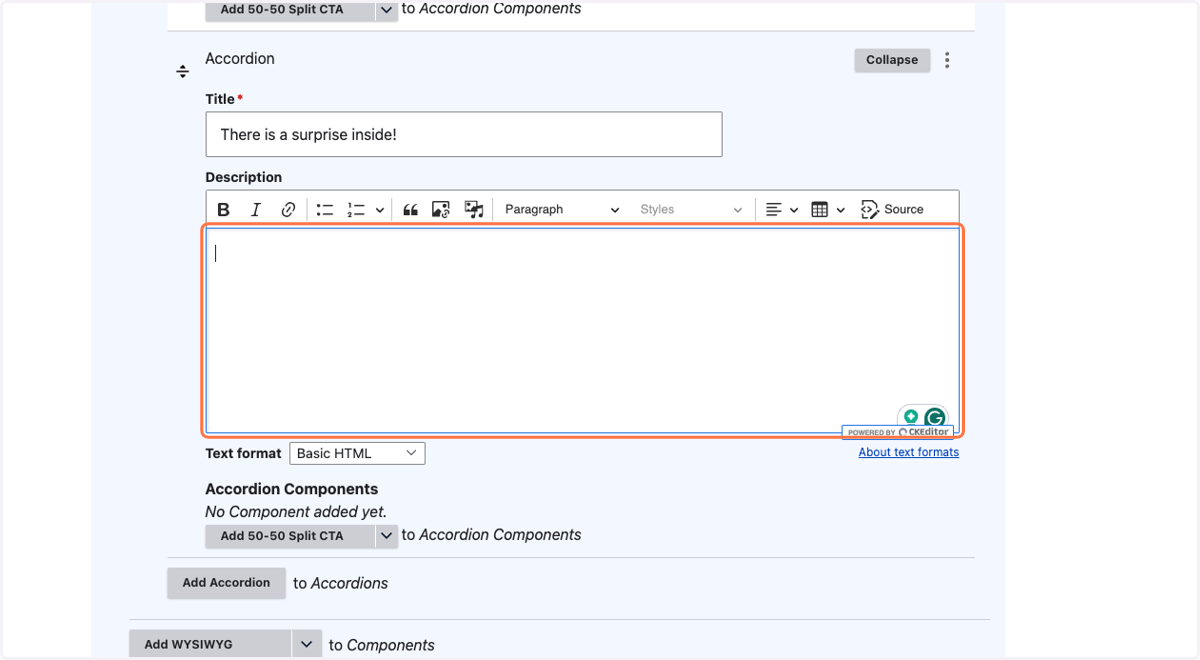
Task: Open the Text format Basic HTML dropdown
Action: (357, 453)
